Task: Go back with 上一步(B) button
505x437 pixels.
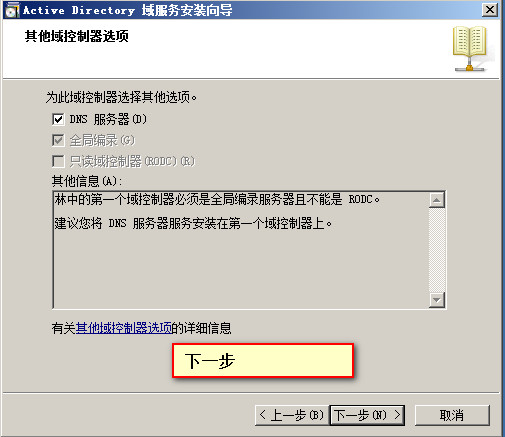Action: click(x=292, y=415)
